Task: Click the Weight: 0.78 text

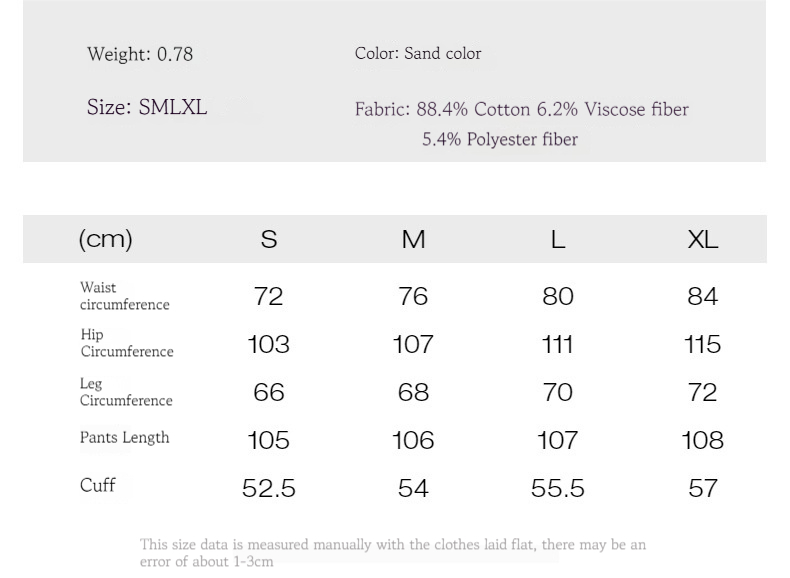Action: tap(140, 54)
